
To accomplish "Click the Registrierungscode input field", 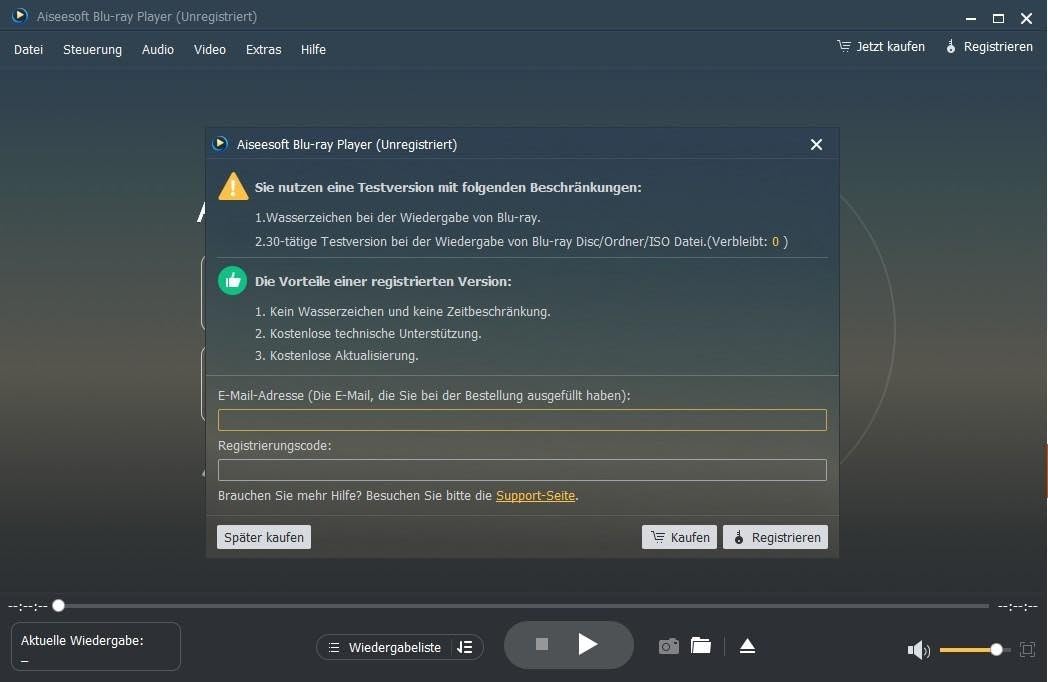I will [522, 470].
